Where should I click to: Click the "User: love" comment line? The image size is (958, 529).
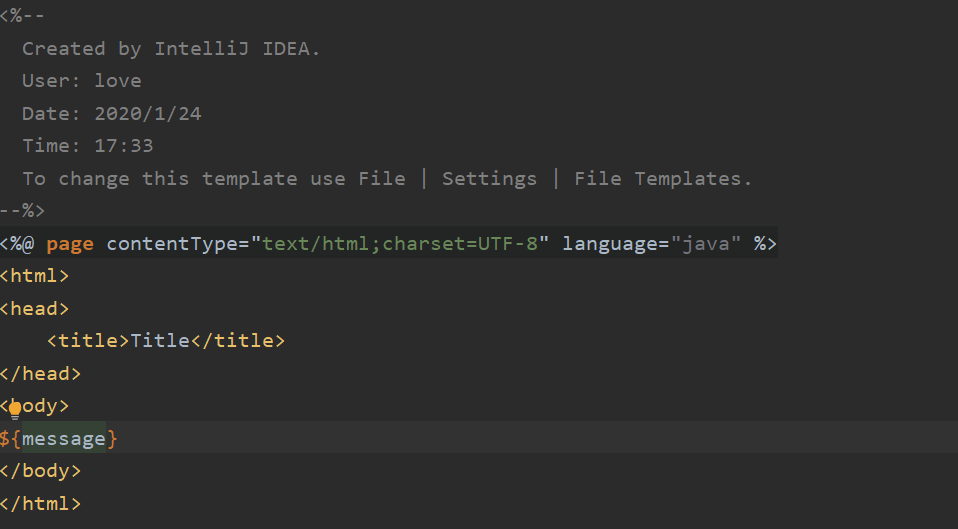tap(82, 81)
